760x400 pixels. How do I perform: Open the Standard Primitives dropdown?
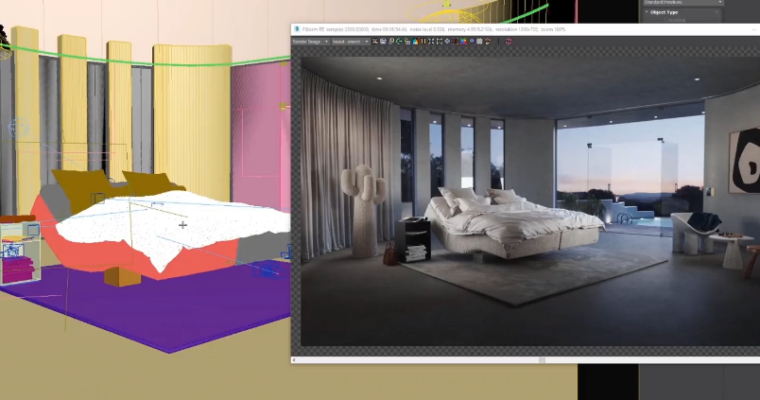coord(682,2)
